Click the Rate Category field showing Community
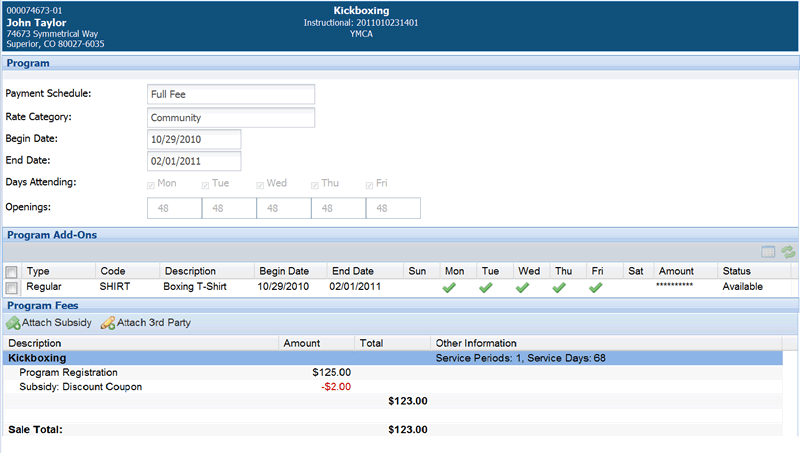Image resolution: width=800 pixels, height=453 pixels. (x=231, y=117)
